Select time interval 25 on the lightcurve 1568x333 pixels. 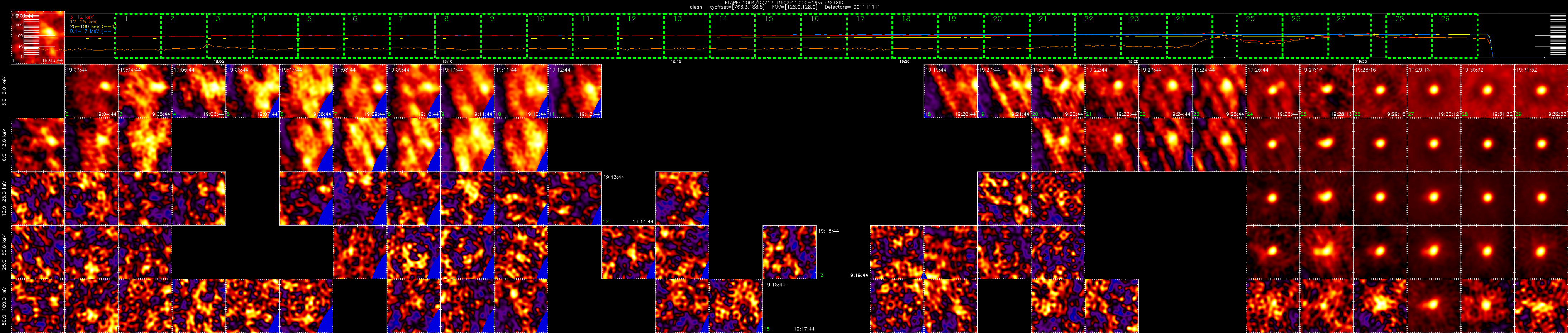tap(1259, 36)
